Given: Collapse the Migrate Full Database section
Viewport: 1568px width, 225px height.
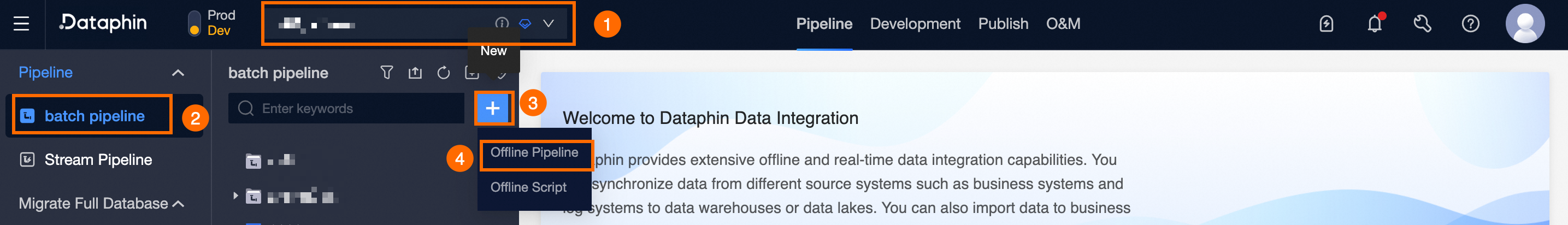Looking at the screenshot, I should (x=178, y=204).
